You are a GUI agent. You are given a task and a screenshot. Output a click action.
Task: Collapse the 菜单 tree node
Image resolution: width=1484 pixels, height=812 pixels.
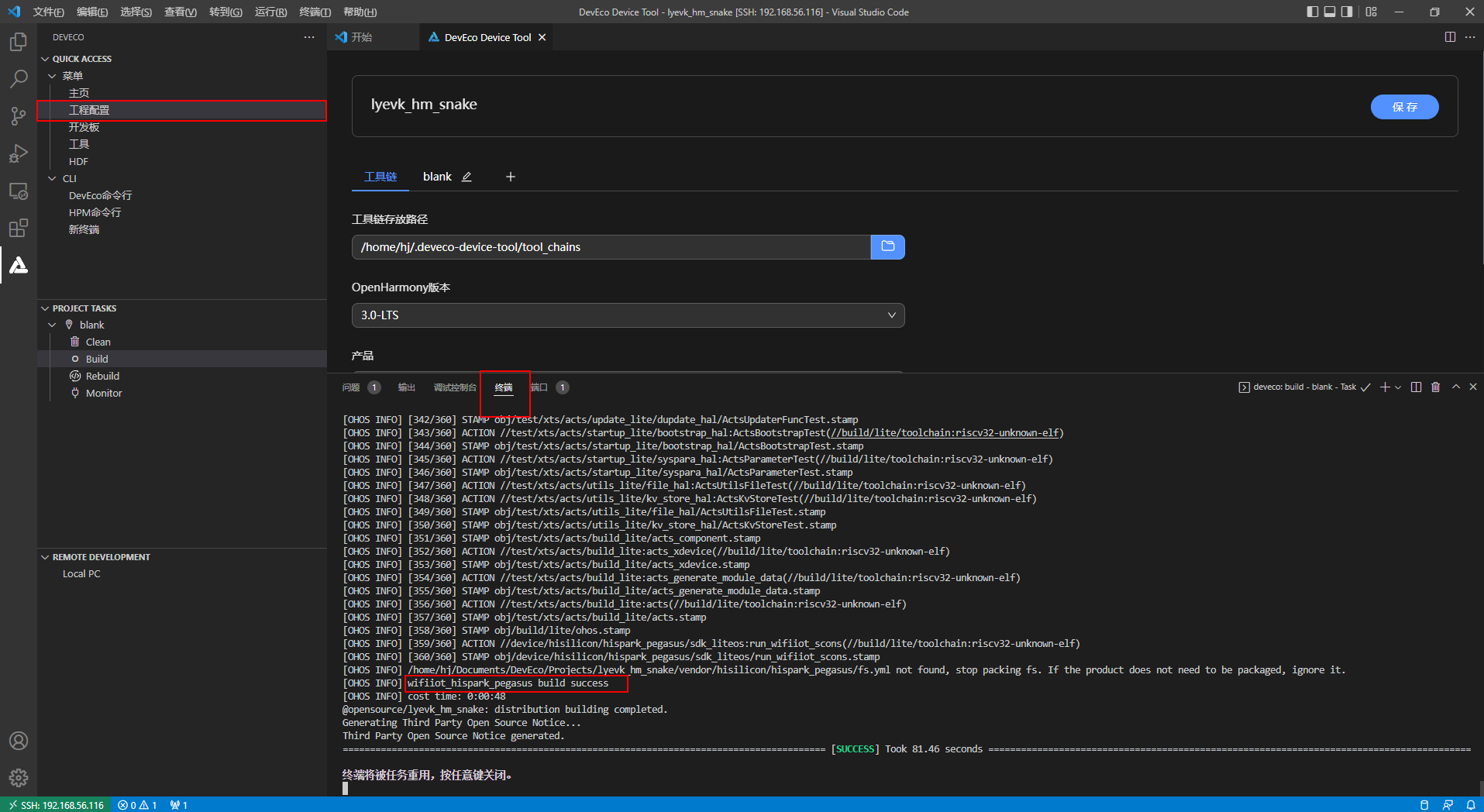point(53,76)
